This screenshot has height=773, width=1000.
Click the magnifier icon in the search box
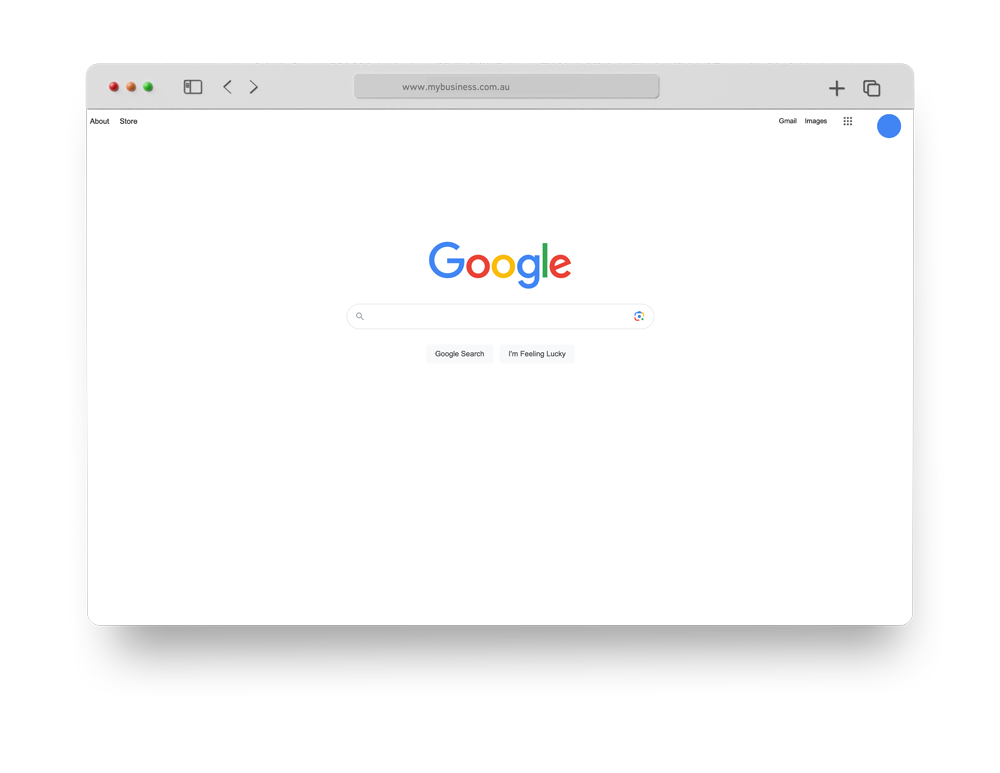(360, 316)
